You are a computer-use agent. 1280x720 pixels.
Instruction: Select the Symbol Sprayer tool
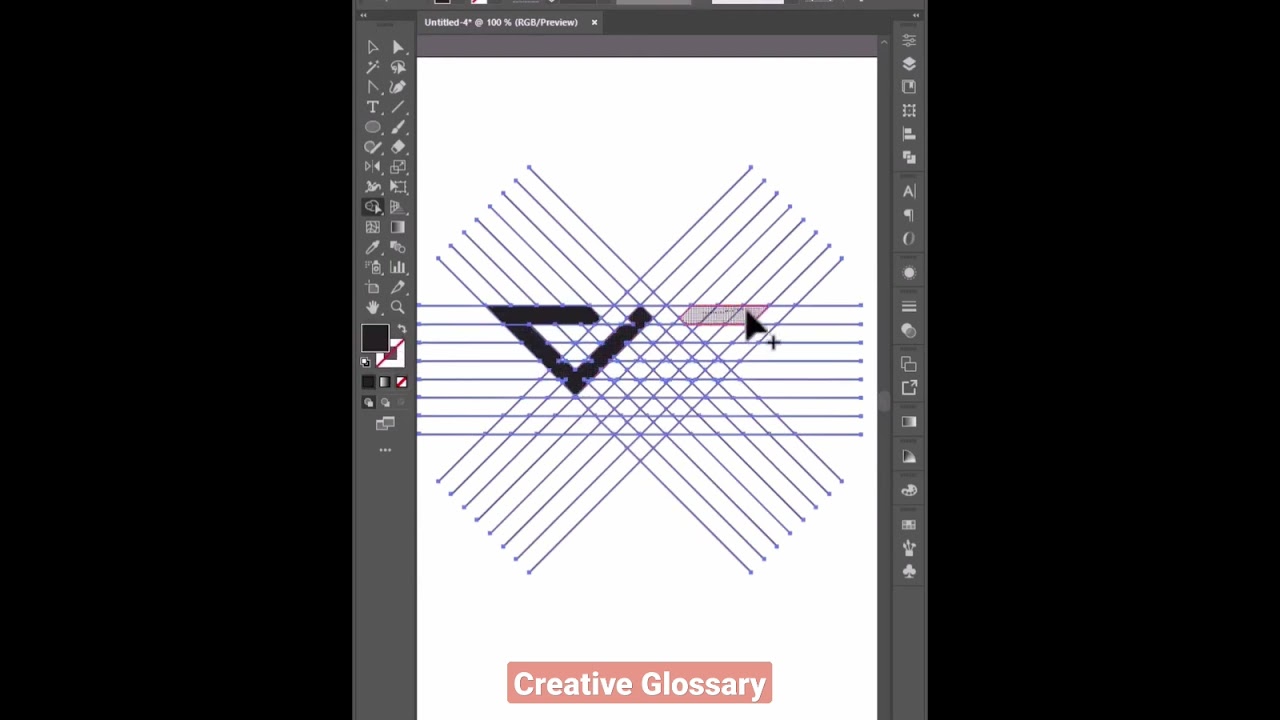[373, 267]
